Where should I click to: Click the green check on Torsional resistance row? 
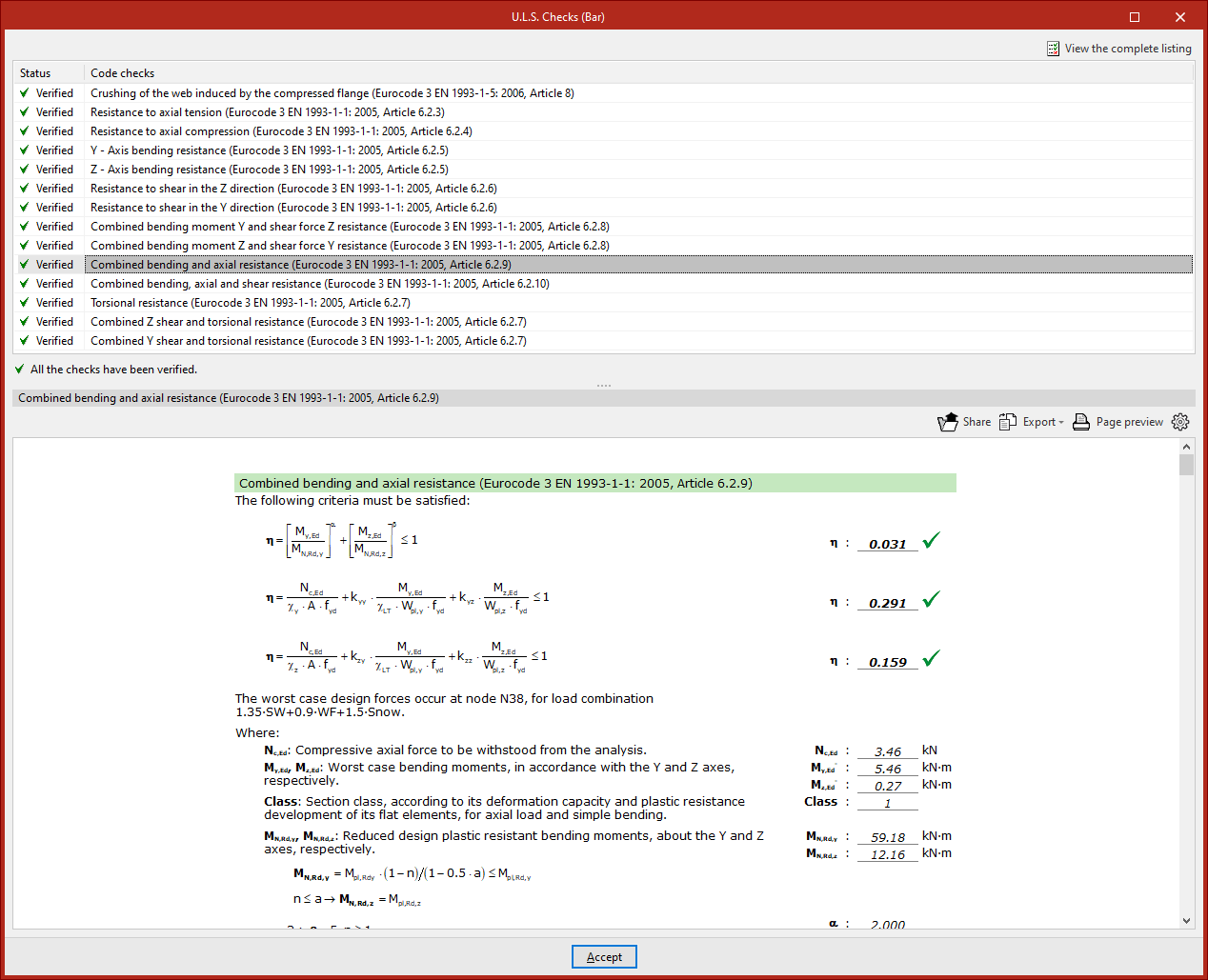pos(24,303)
